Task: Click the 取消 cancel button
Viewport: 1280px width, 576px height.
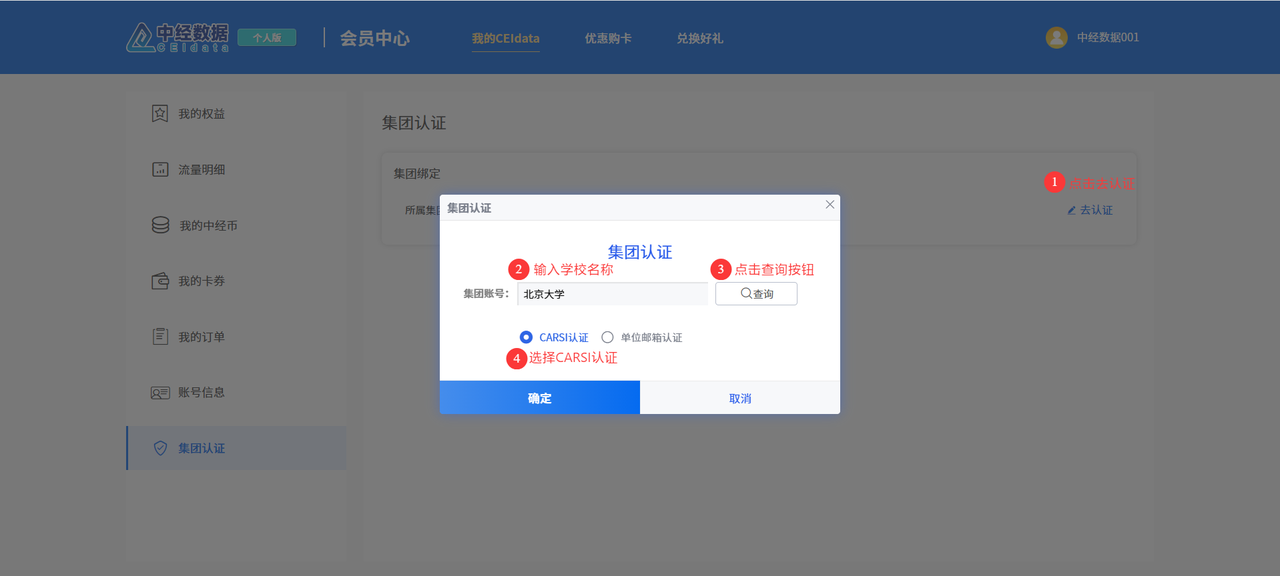Action: pos(740,397)
